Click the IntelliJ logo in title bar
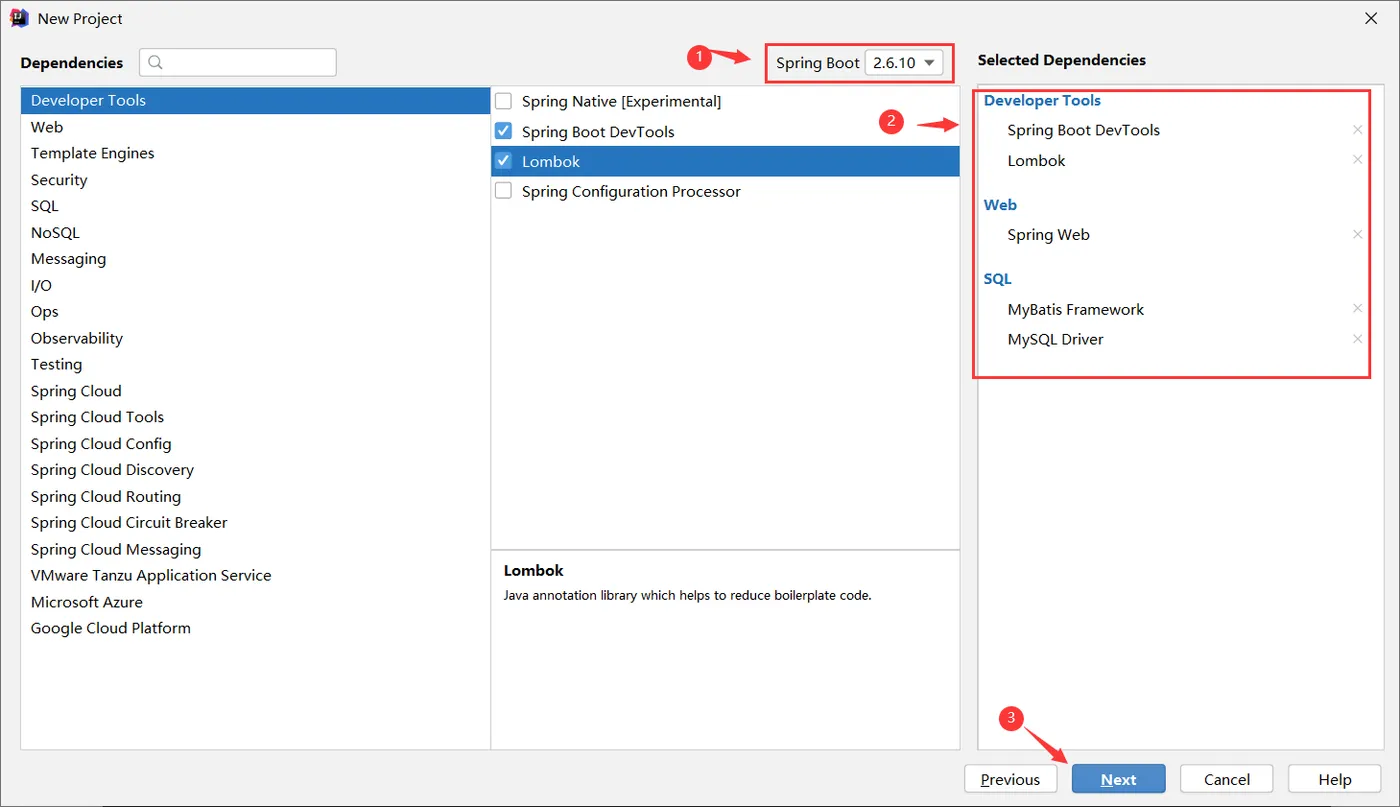1400x807 pixels. [19, 18]
